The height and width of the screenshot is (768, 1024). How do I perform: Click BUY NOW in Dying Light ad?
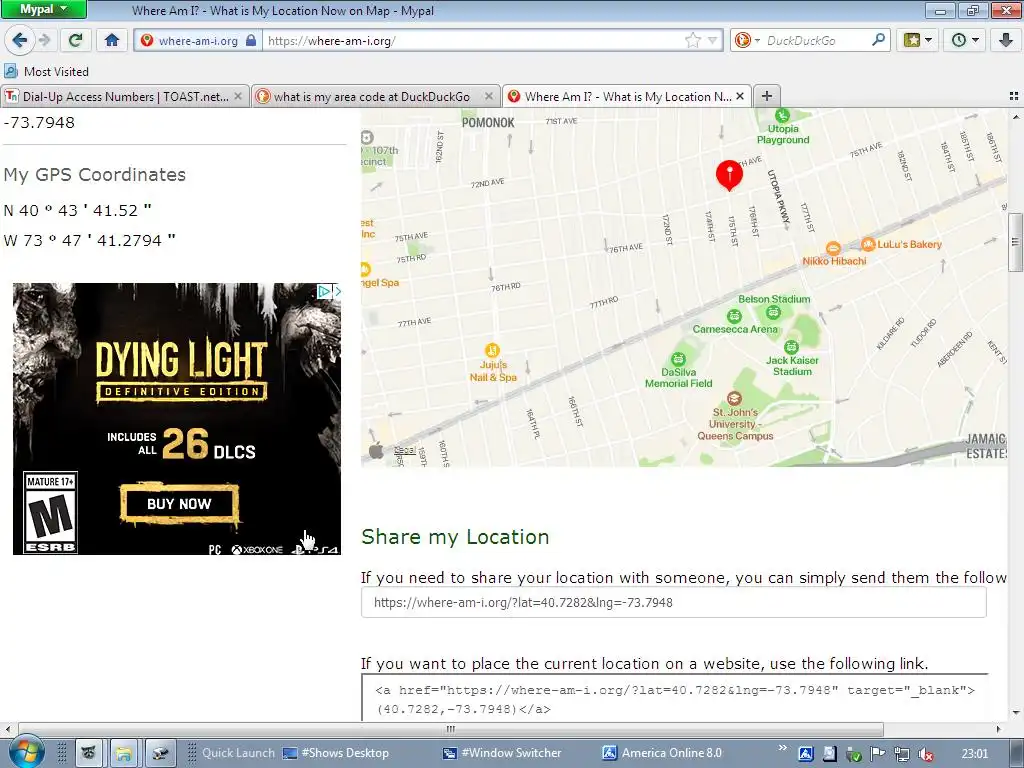pos(179,504)
